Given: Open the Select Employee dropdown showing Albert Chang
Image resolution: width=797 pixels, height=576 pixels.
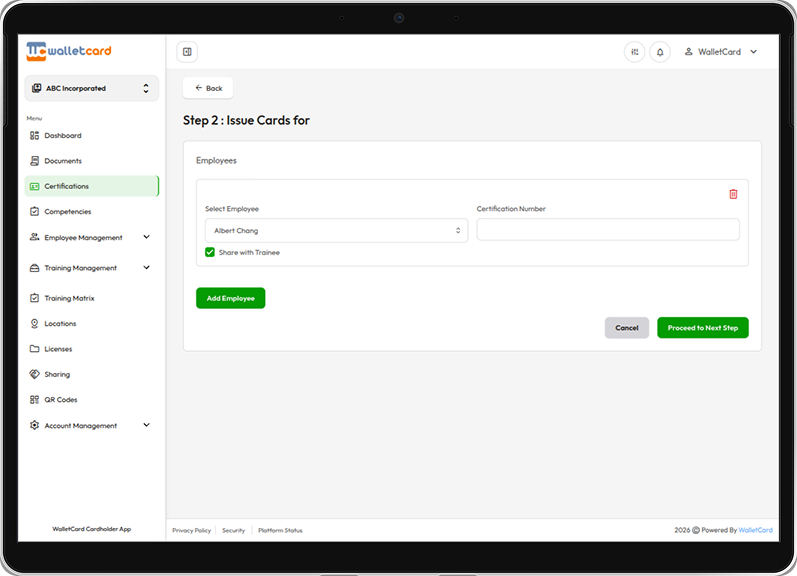Looking at the screenshot, I should (x=336, y=230).
